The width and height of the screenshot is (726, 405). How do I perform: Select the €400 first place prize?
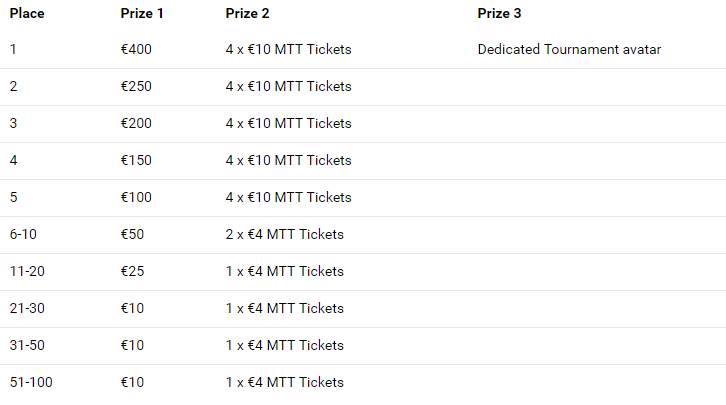pos(136,50)
